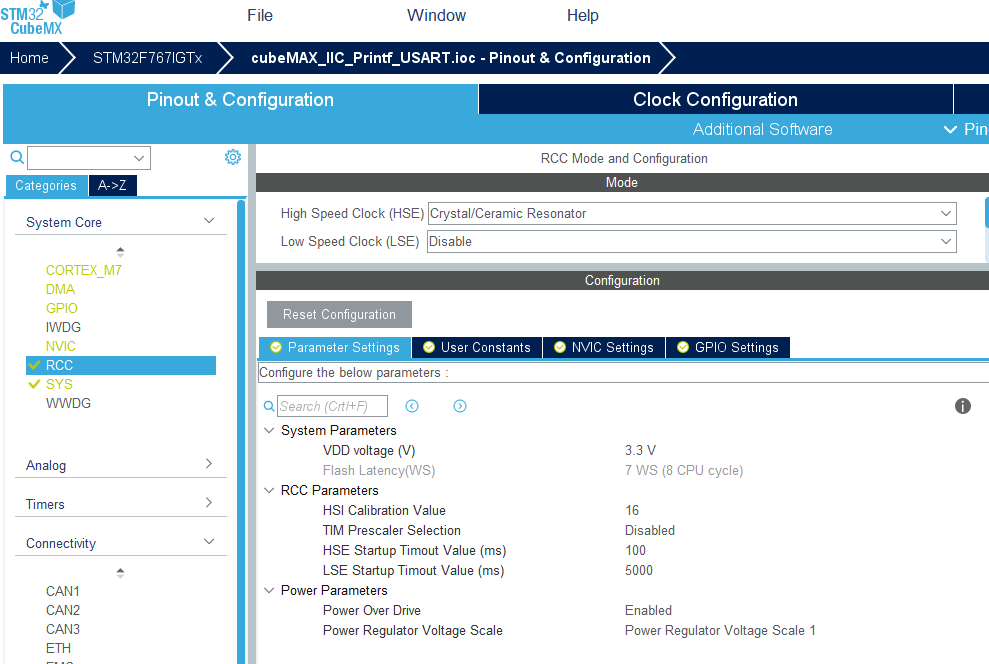Collapse the RCC Parameters group
989x664 pixels.
pos(269,490)
